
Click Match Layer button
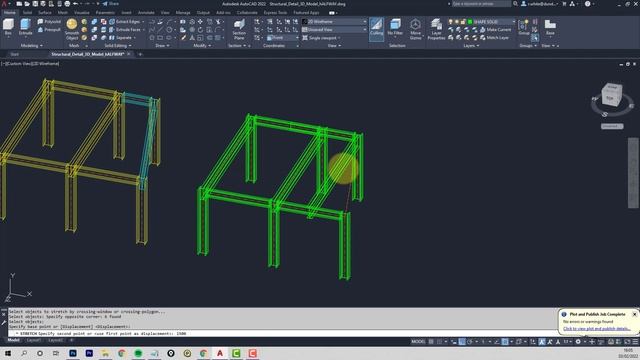click(x=494, y=38)
